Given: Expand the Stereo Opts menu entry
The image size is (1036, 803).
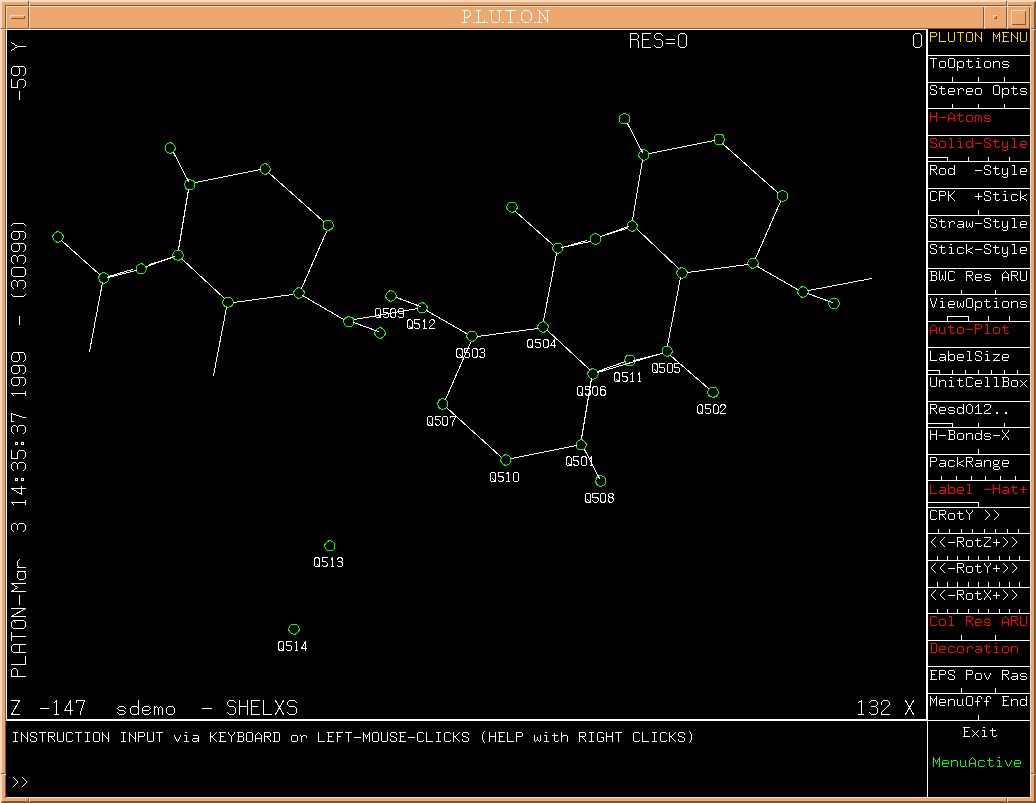Looking at the screenshot, I should pyautogui.click(x=977, y=90).
